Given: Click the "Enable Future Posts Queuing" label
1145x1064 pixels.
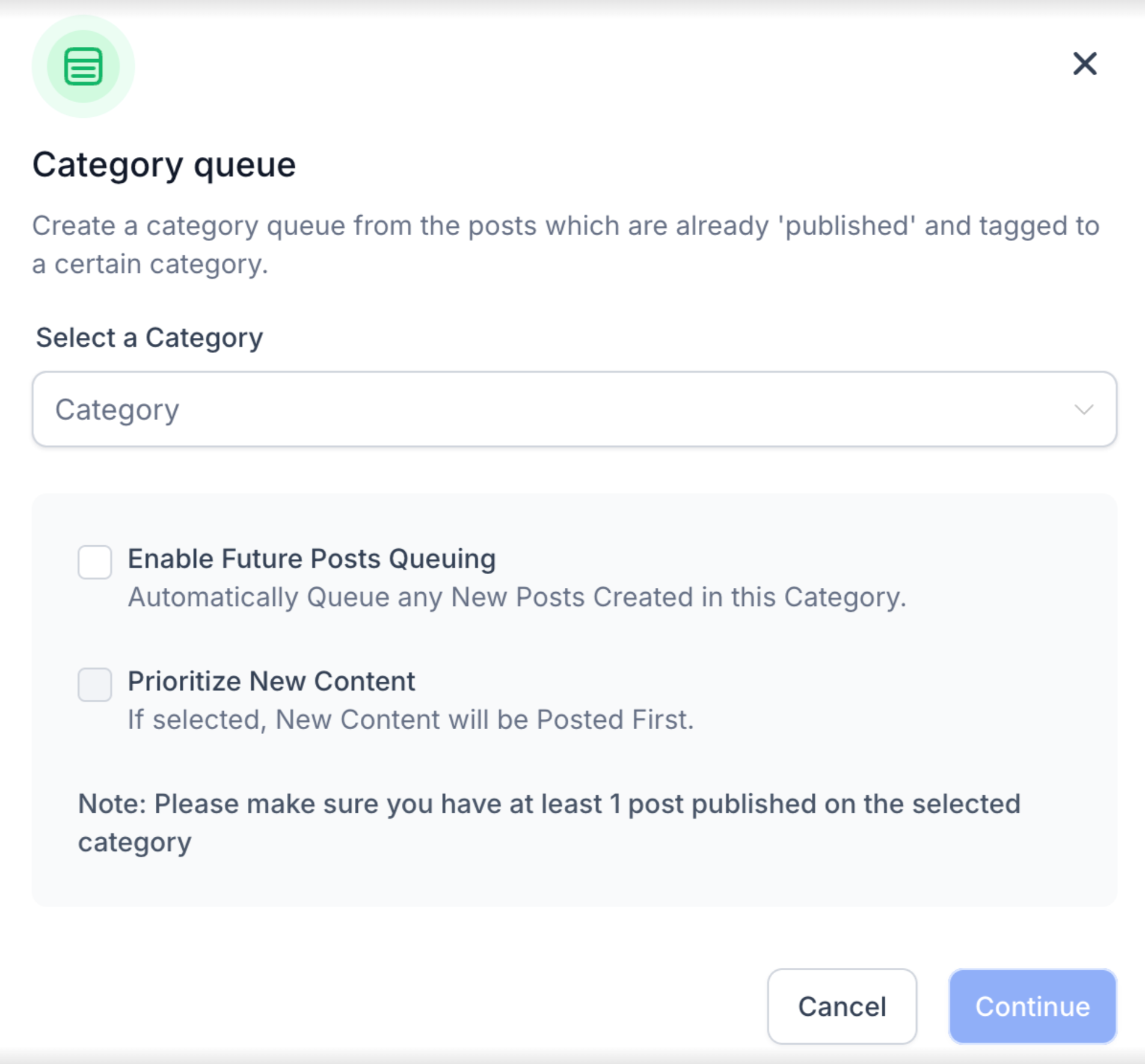Looking at the screenshot, I should (x=312, y=559).
